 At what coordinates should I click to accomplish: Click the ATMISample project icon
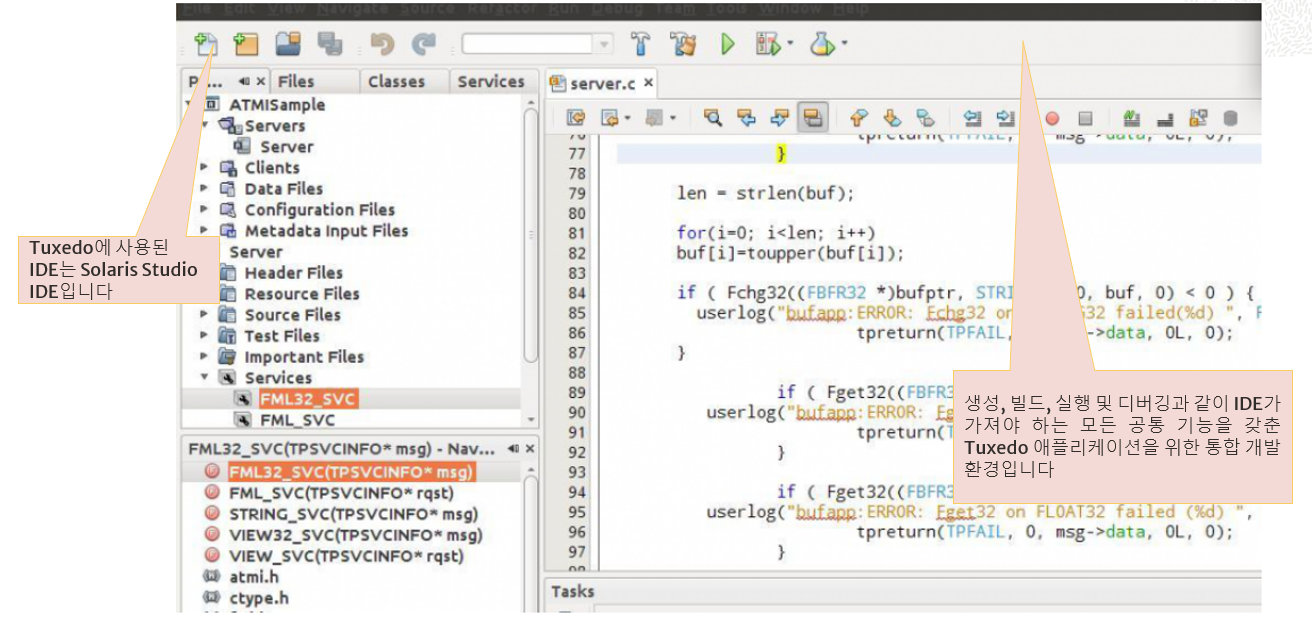[211, 104]
